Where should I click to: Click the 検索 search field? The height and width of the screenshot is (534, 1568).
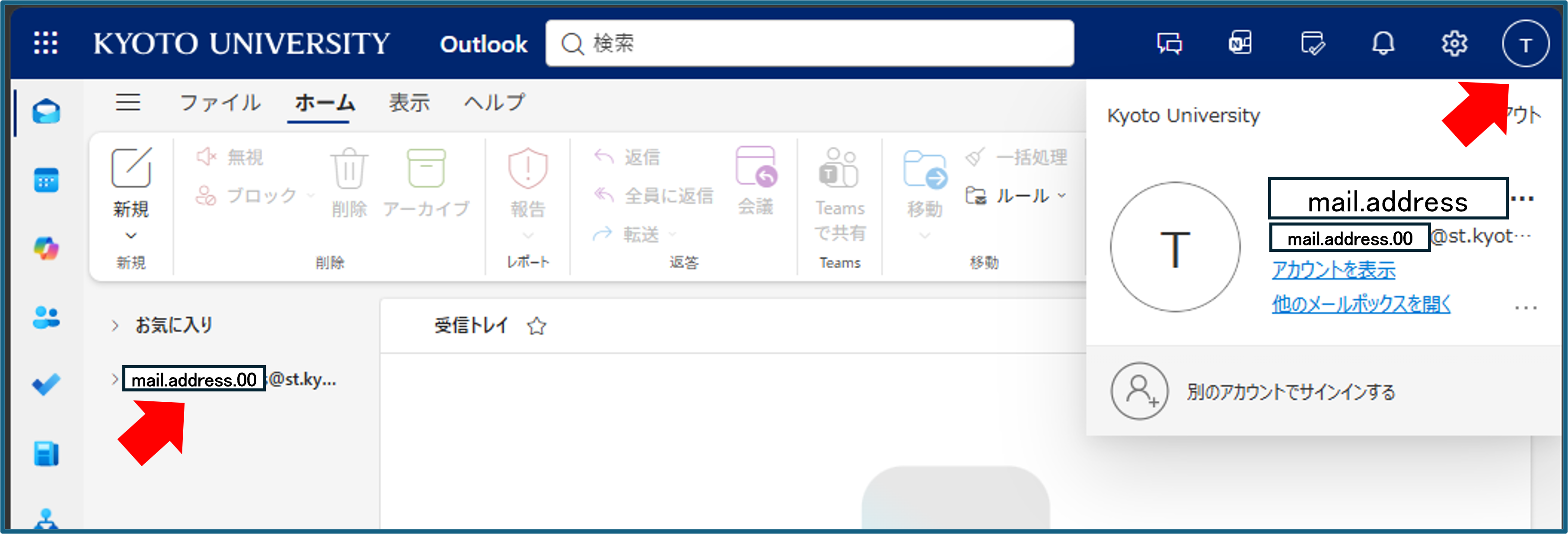(809, 43)
